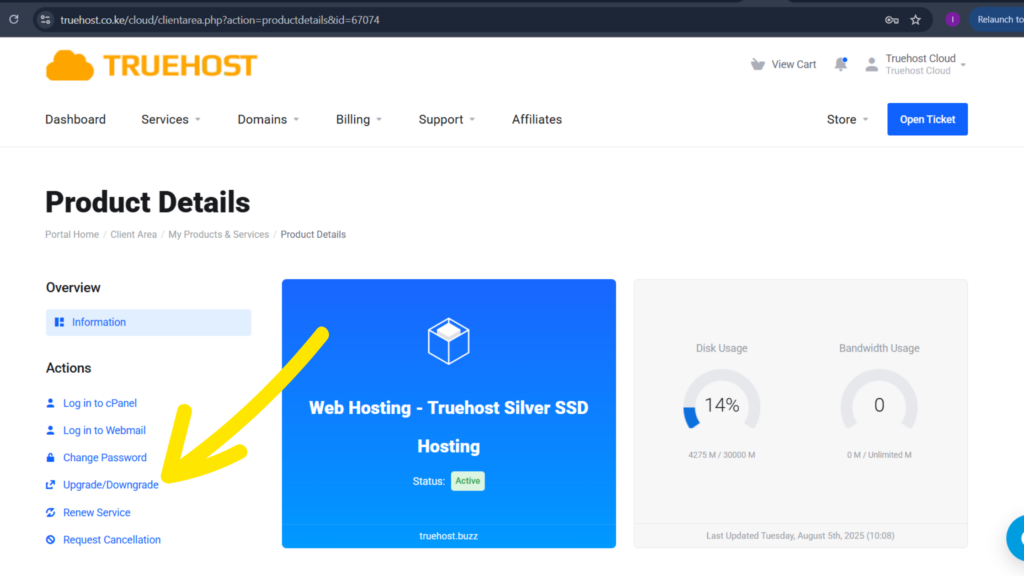This screenshot has width=1024, height=576.
Task: Click the 0 M / Unlimited M text
Action: click(879, 455)
